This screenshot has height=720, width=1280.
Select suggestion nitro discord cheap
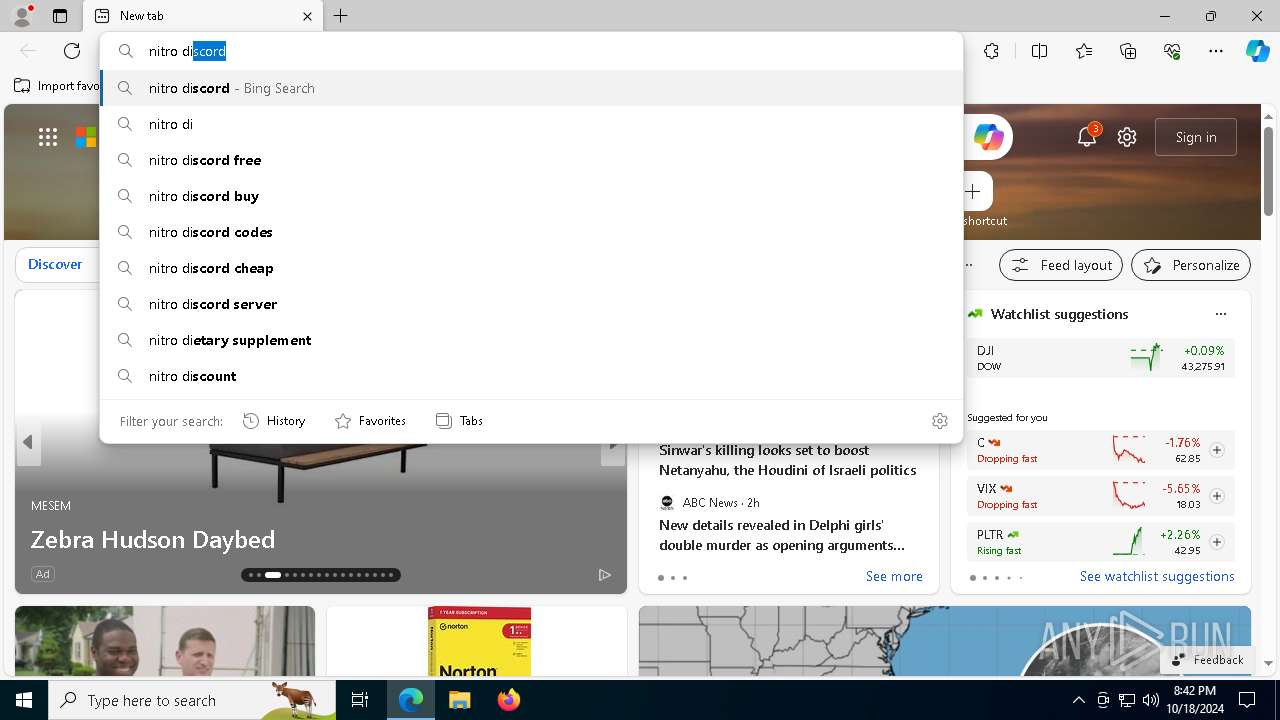pyautogui.click(x=532, y=268)
